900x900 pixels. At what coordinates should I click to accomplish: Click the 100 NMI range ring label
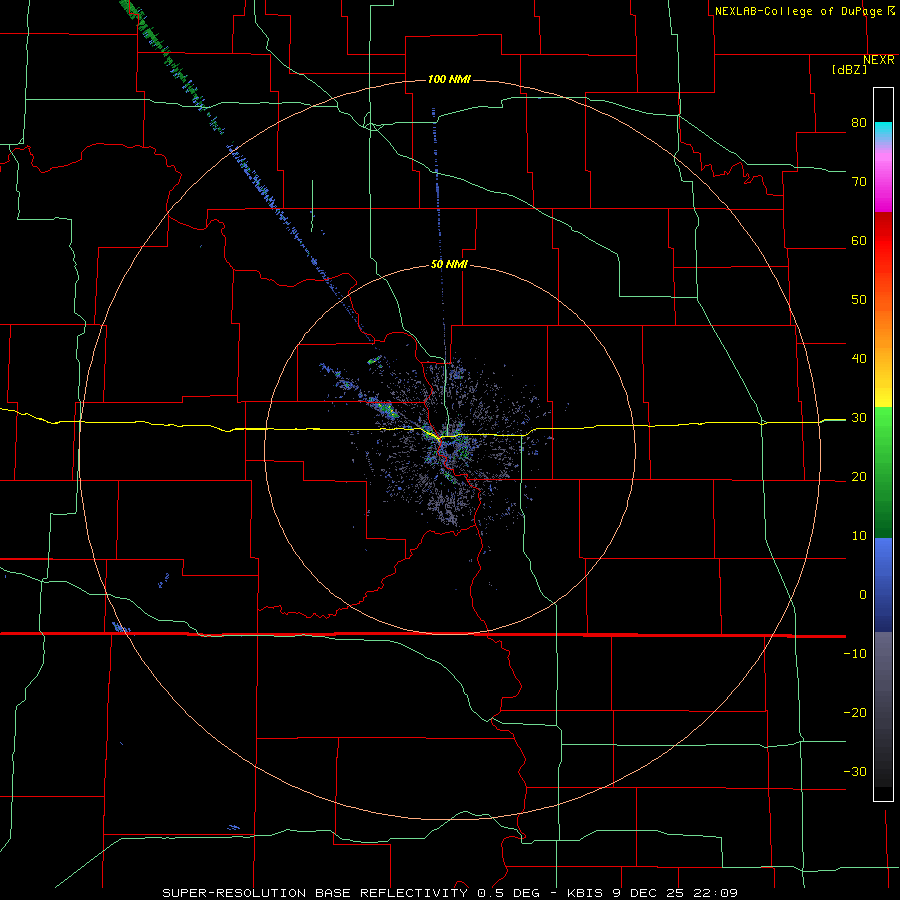pos(449,79)
